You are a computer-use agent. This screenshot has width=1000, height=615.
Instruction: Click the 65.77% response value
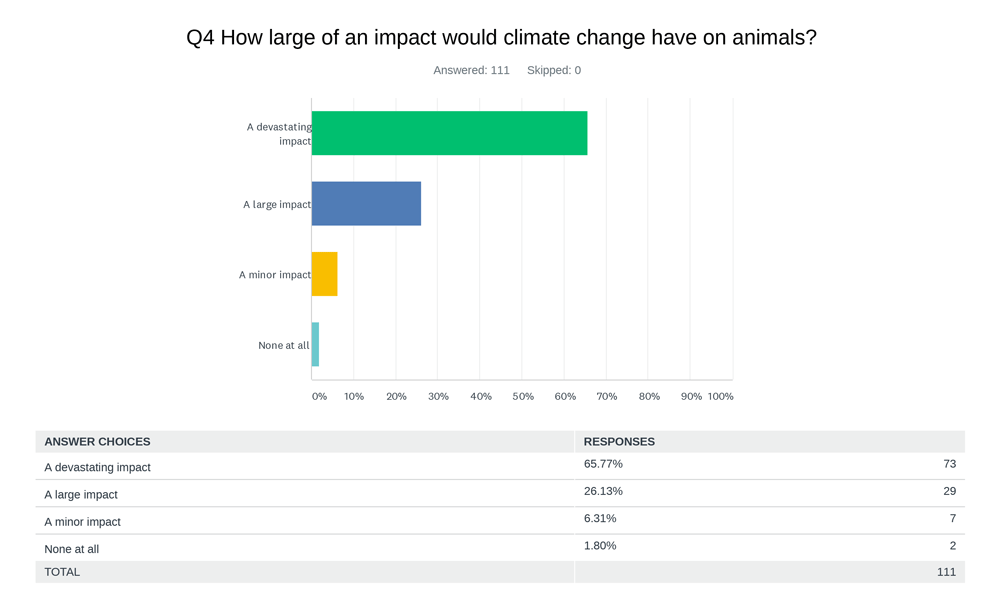pos(603,464)
